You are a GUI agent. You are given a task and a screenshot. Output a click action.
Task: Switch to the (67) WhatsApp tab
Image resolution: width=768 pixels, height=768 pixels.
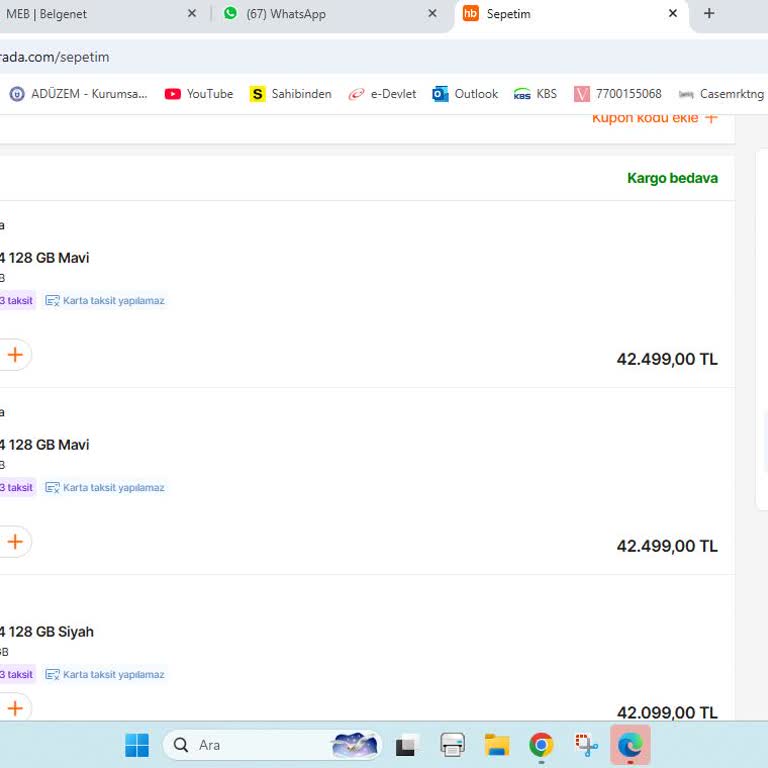[x=329, y=14]
